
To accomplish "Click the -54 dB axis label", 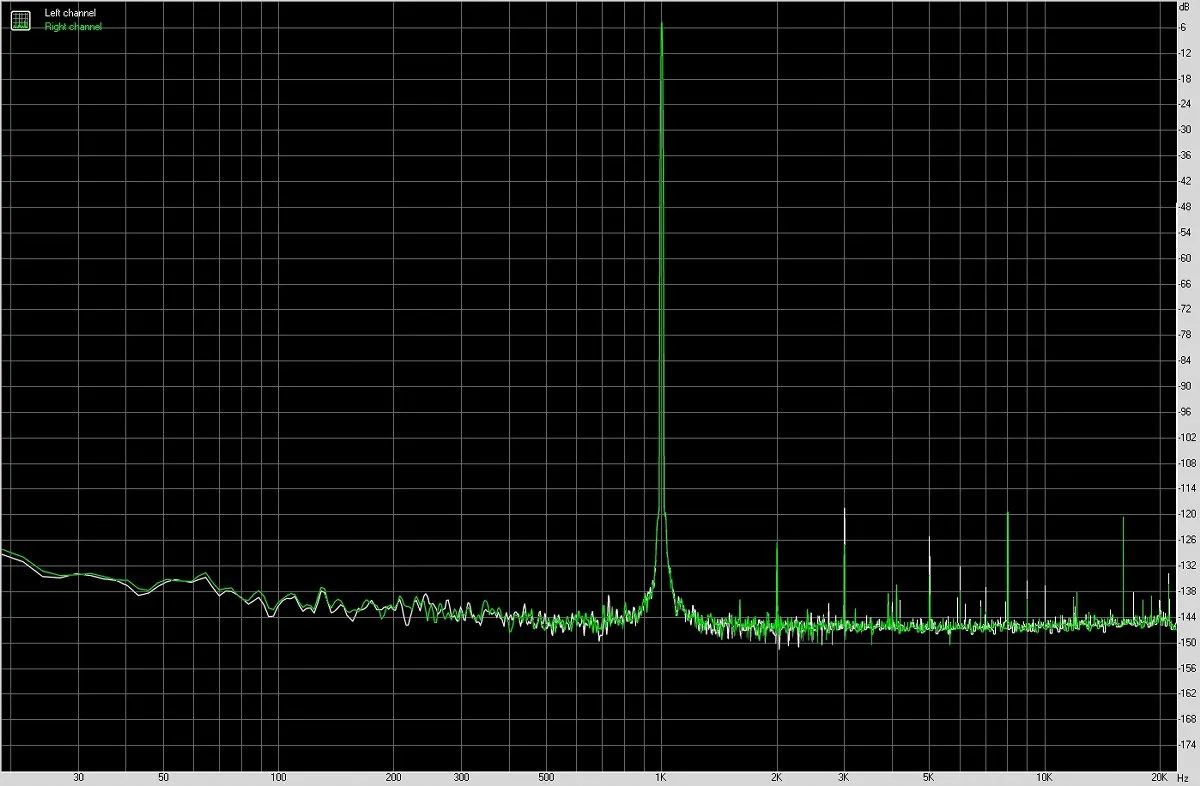I will point(1186,232).
